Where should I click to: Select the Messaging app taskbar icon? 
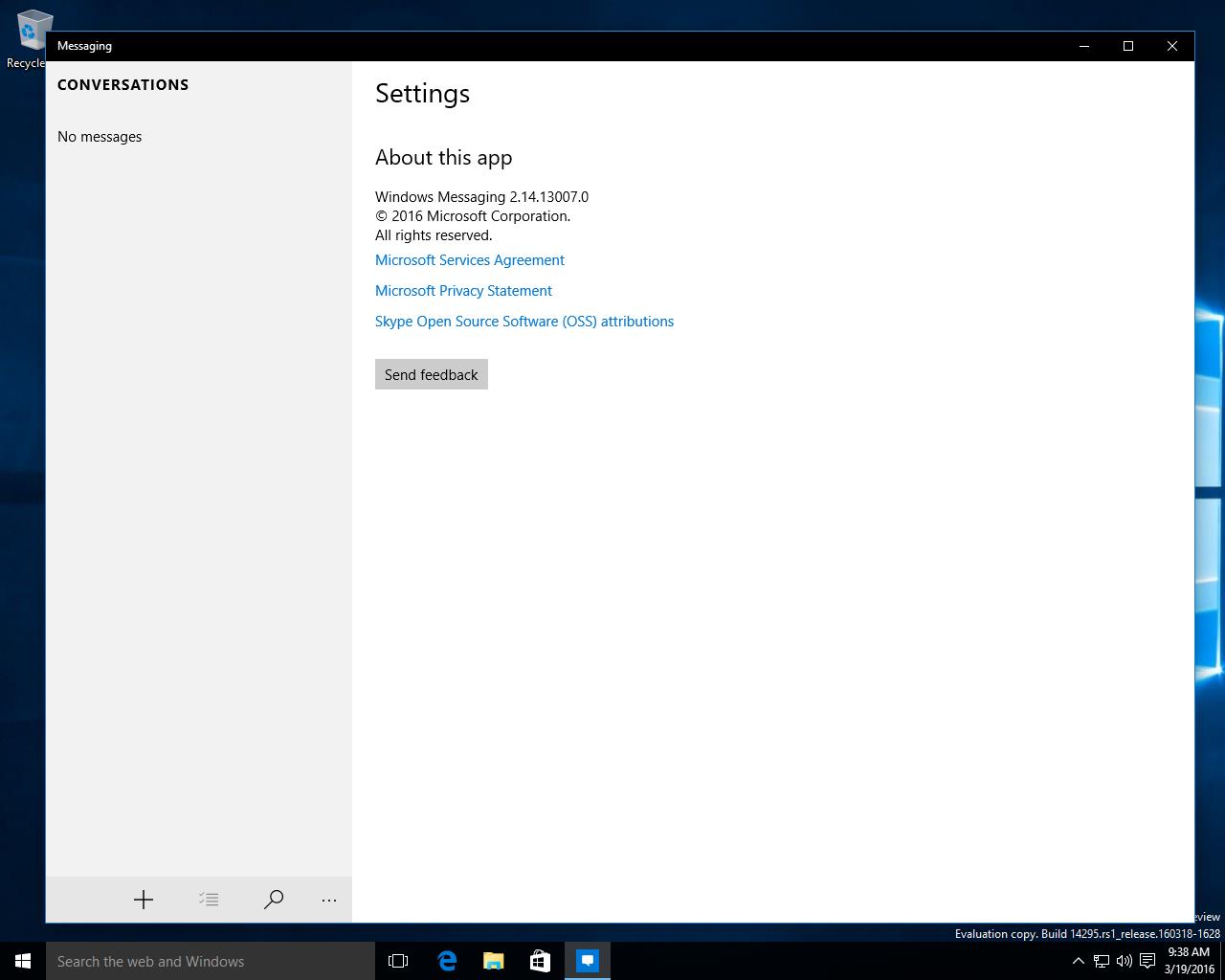[588, 961]
